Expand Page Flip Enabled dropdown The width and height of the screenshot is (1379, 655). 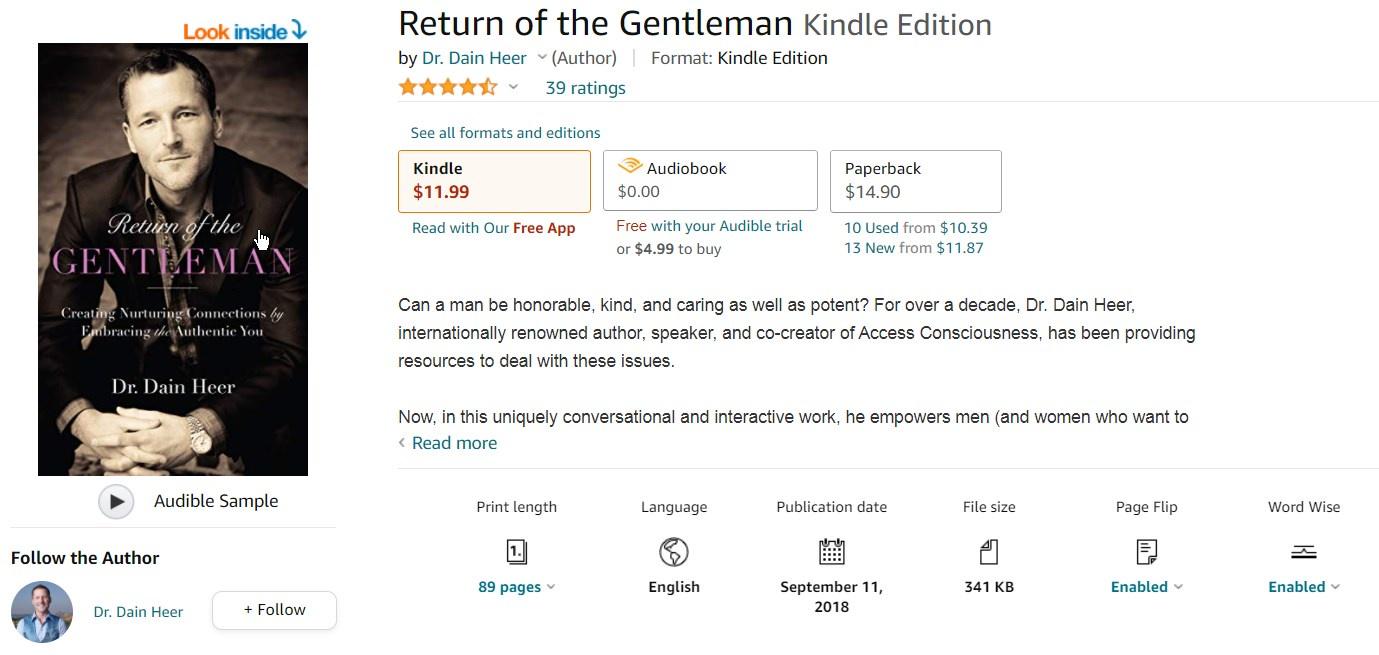[x=1178, y=587]
